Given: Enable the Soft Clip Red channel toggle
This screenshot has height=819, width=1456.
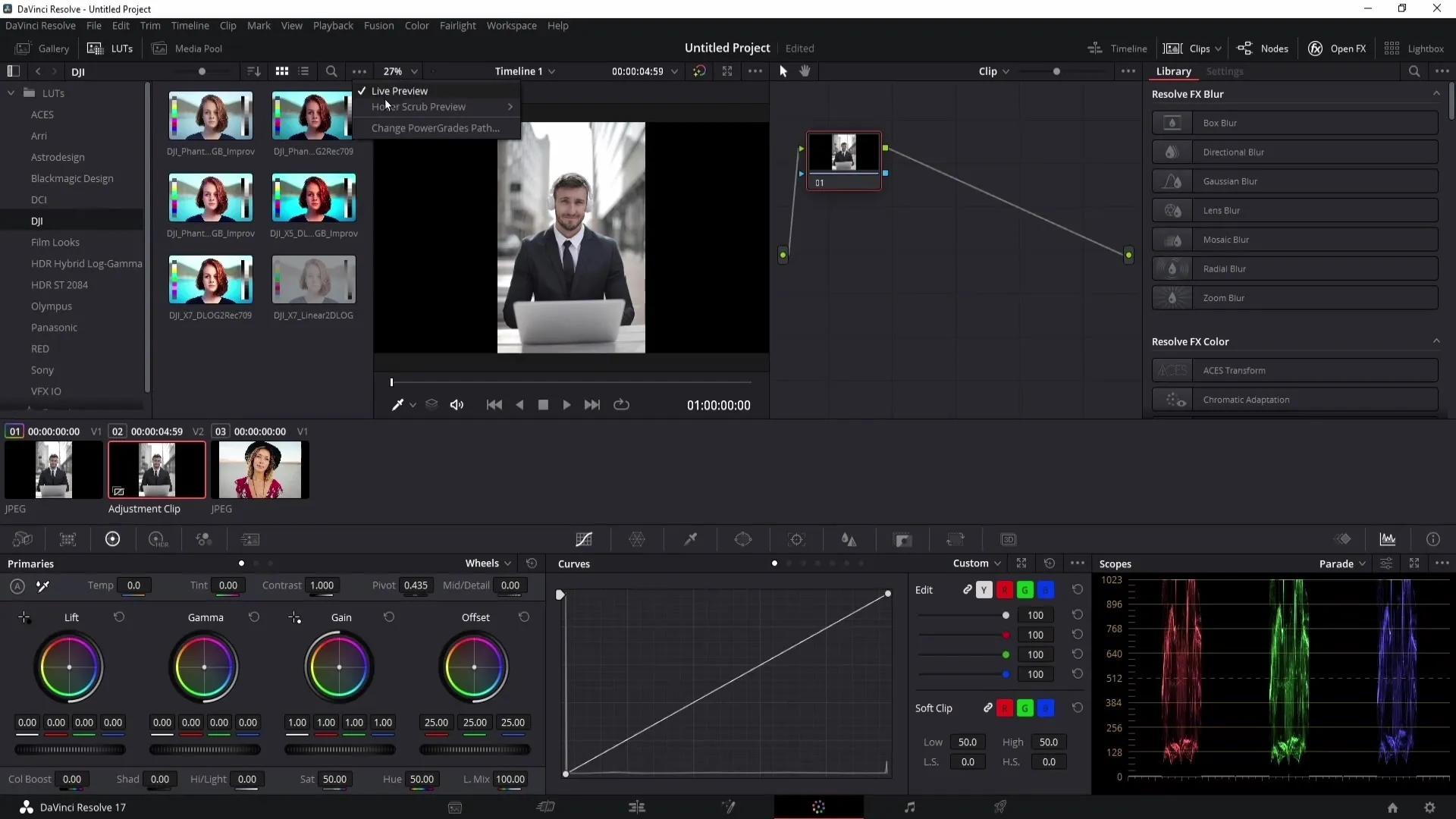Looking at the screenshot, I should click(x=1005, y=708).
